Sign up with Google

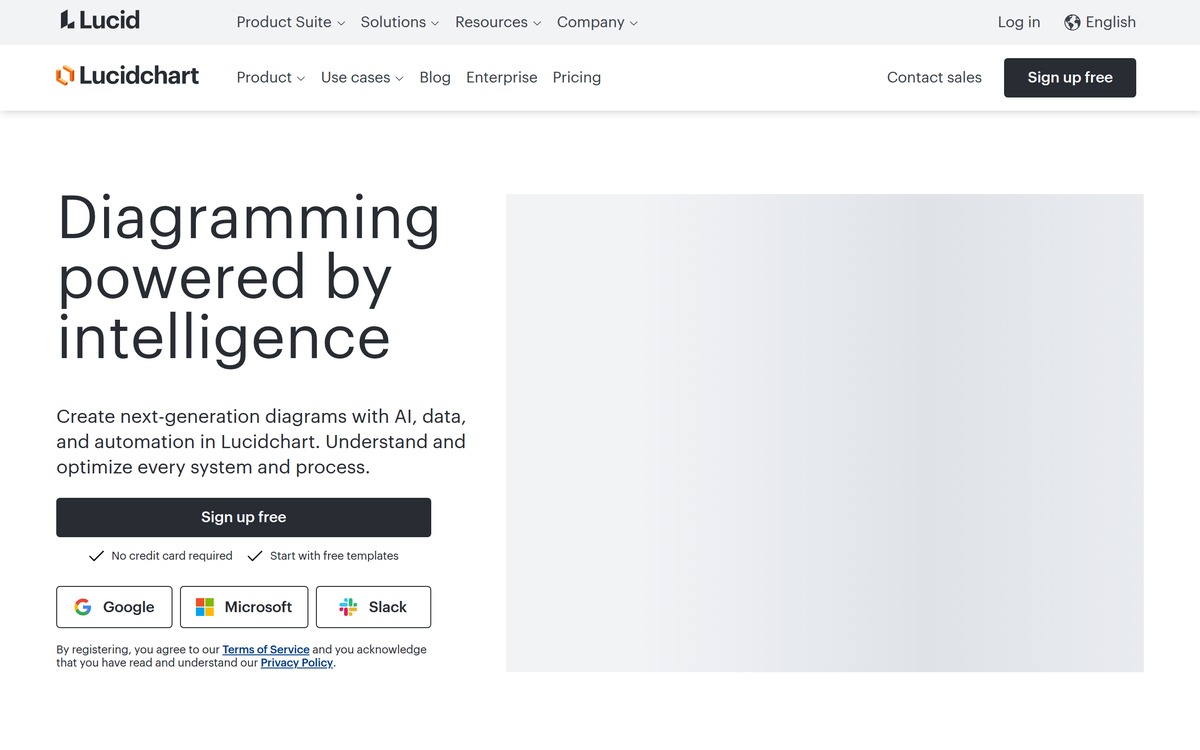click(x=114, y=607)
